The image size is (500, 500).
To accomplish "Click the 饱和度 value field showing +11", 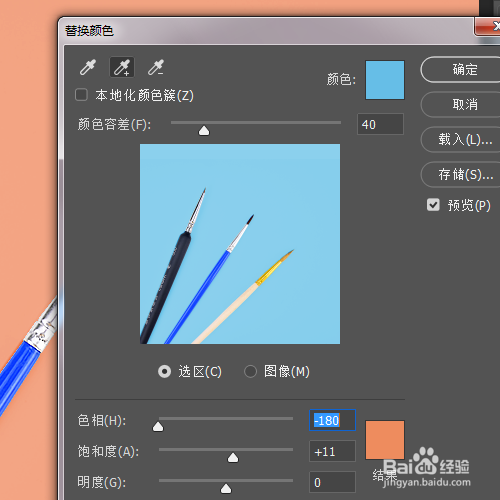I will (333, 451).
